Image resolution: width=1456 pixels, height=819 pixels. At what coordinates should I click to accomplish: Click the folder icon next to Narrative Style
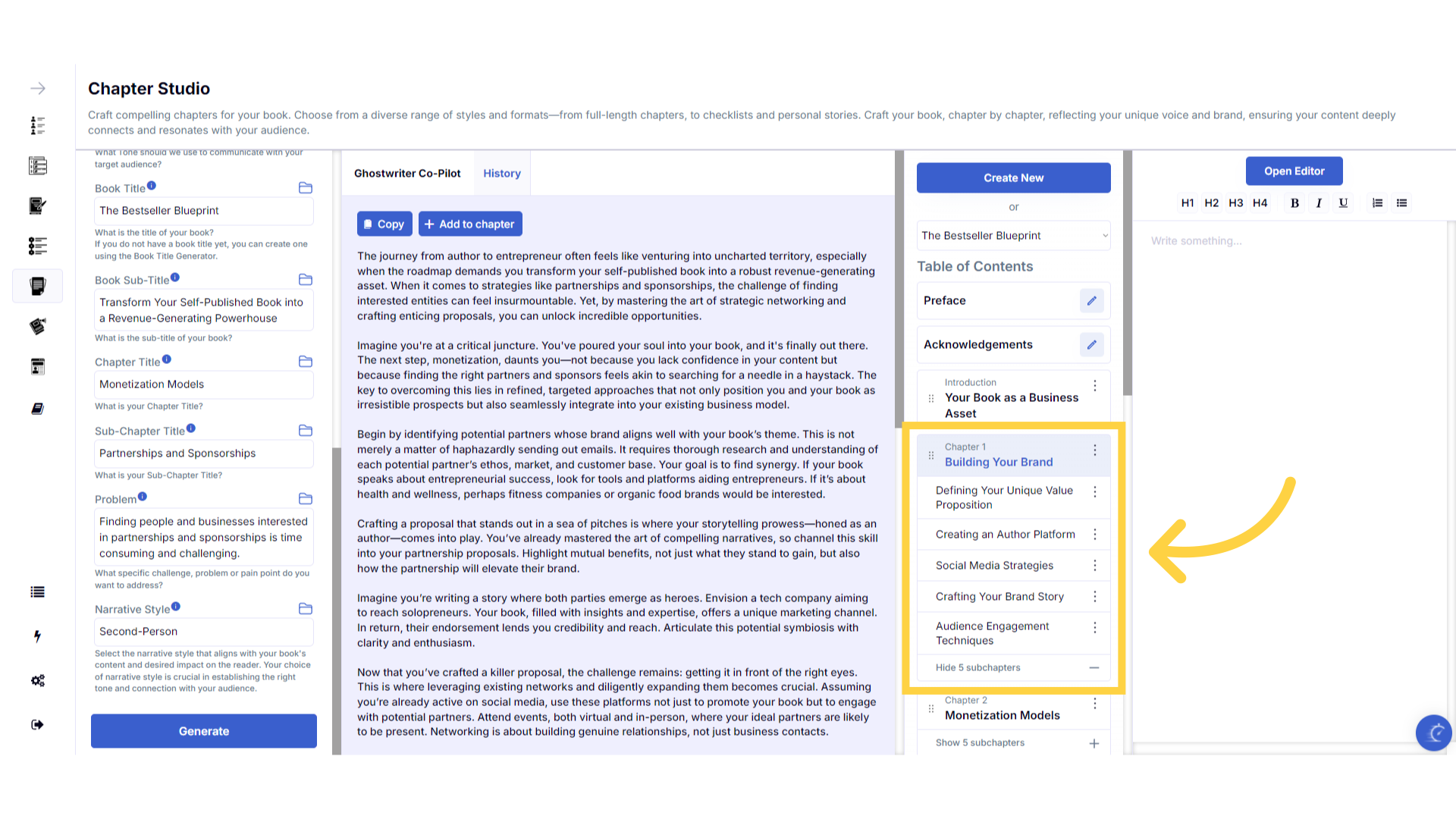(306, 609)
